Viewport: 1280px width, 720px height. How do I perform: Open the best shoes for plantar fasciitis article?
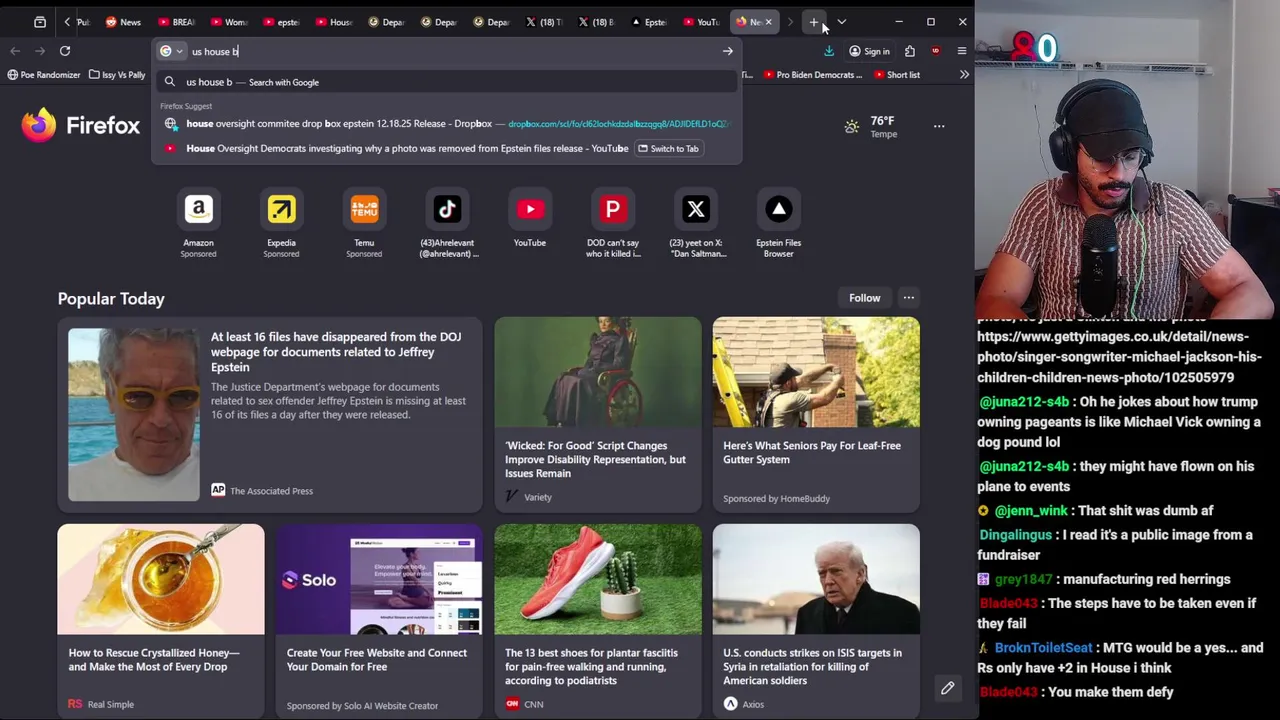(597, 620)
